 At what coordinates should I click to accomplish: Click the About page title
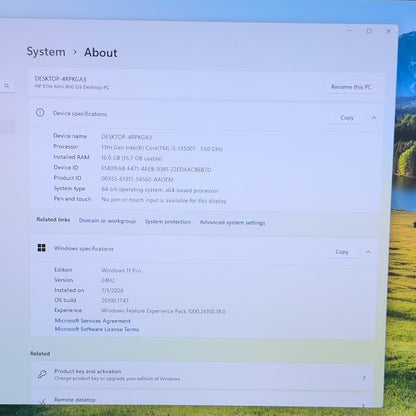click(x=101, y=53)
